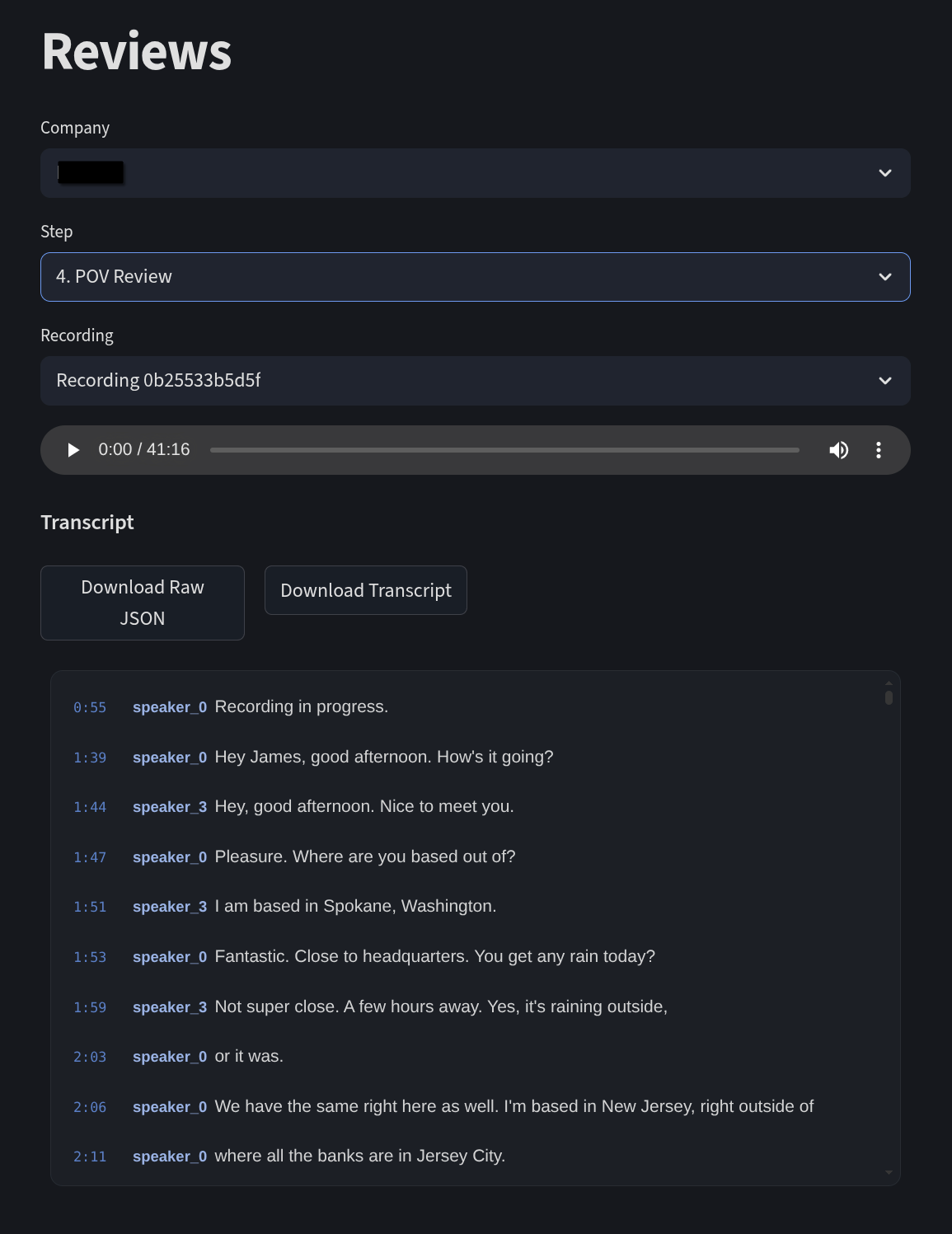Jump to the 0:55 timestamp in the transcript
This screenshot has height=1234, width=952.
click(x=90, y=706)
